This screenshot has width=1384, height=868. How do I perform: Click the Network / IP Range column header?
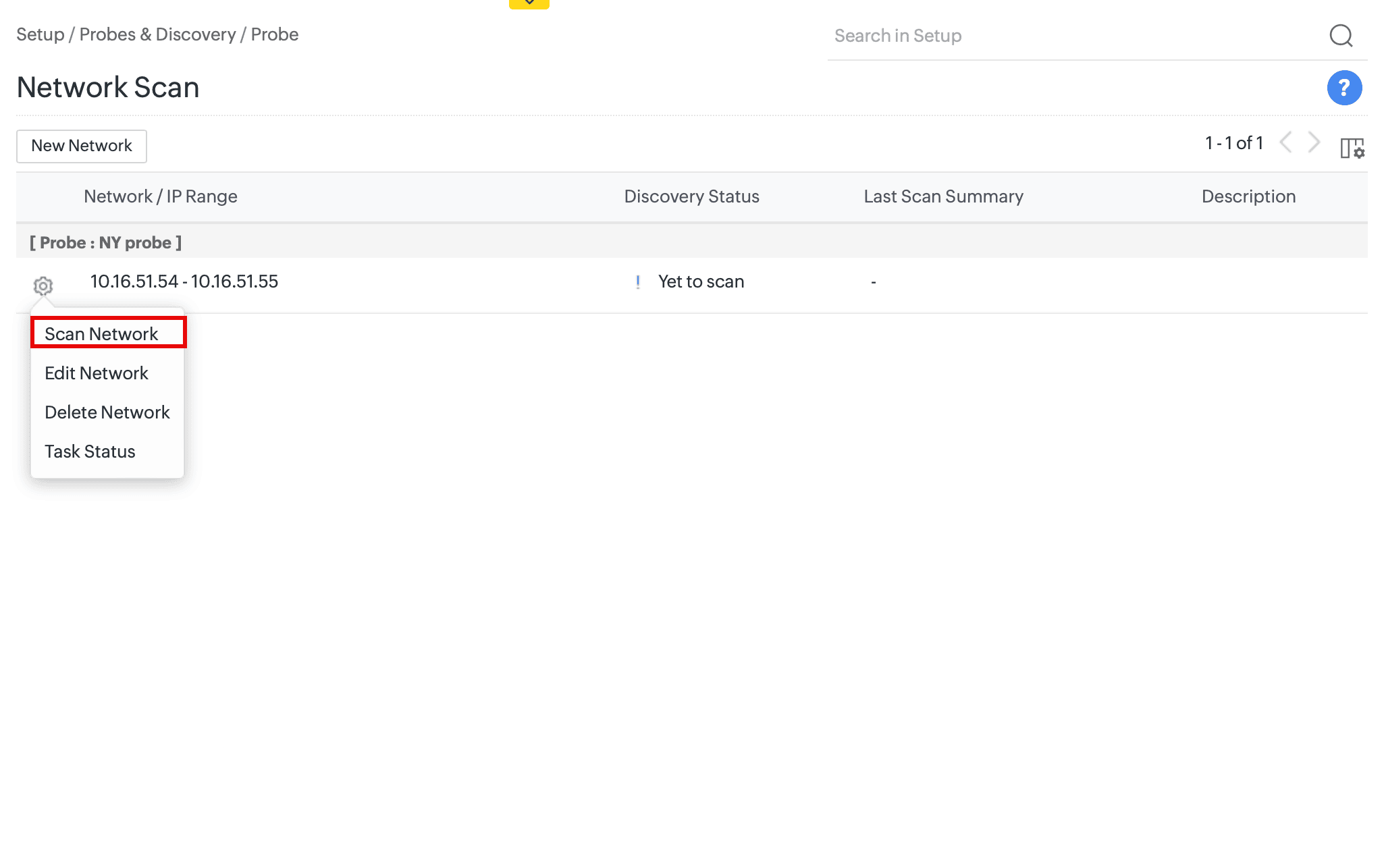[x=160, y=196]
